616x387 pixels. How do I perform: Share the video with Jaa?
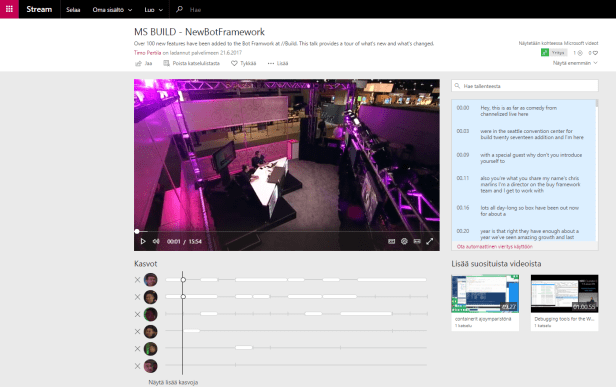(x=143, y=63)
